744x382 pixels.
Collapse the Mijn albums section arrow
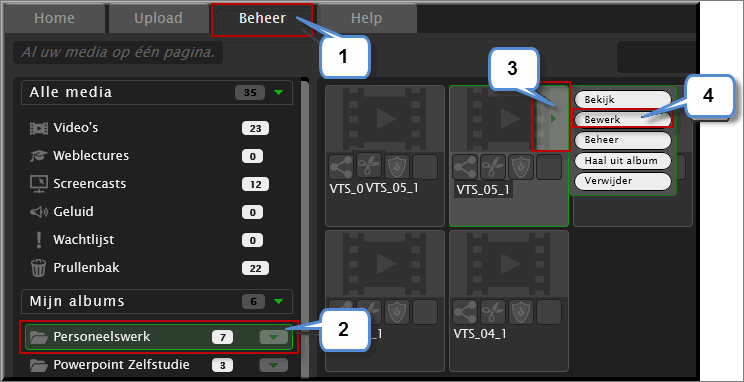(279, 301)
